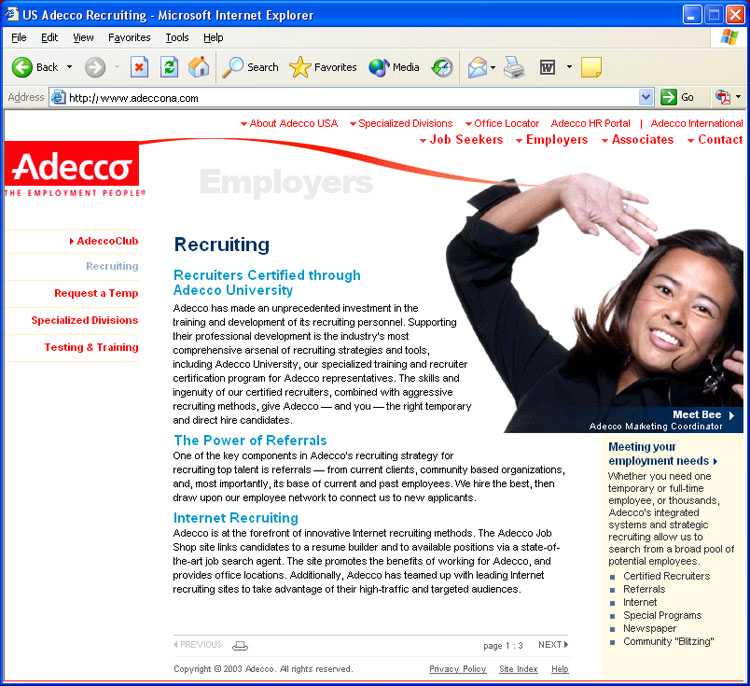Click the PREVIOUS page link
This screenshot has width=750, height=686.
197,645
